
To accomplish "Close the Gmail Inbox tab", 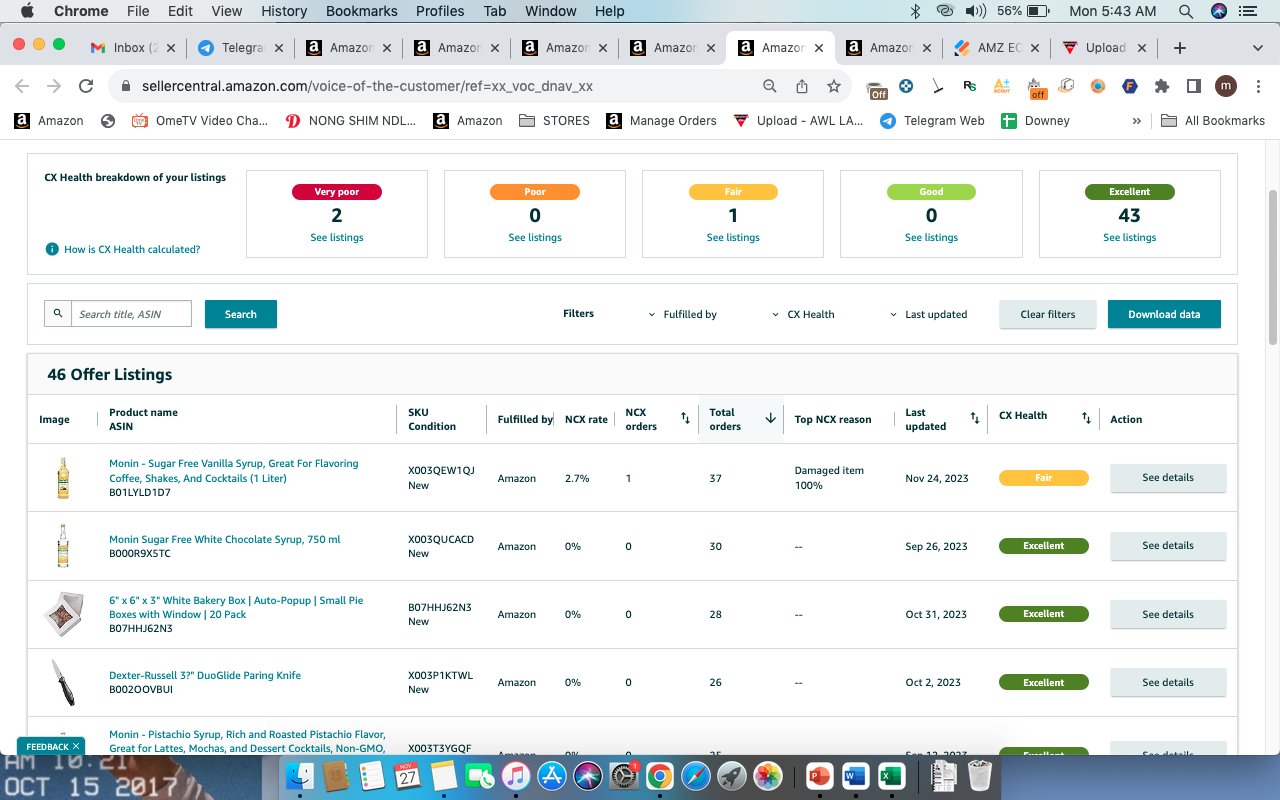I will pyautogui.click(x=170, y=48).
